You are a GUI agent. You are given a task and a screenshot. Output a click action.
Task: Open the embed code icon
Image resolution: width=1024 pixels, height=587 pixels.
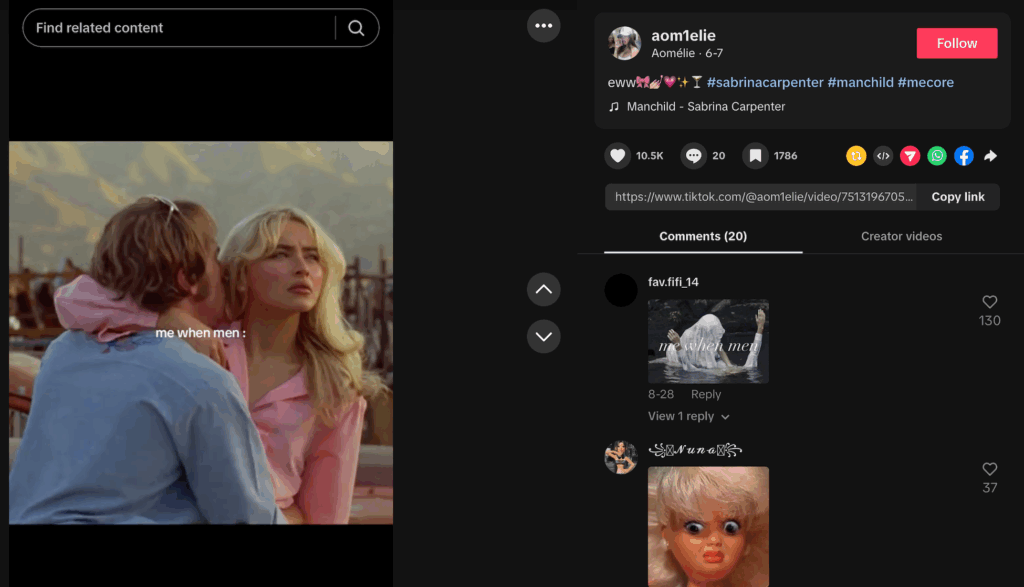click(x=883, y=156)
